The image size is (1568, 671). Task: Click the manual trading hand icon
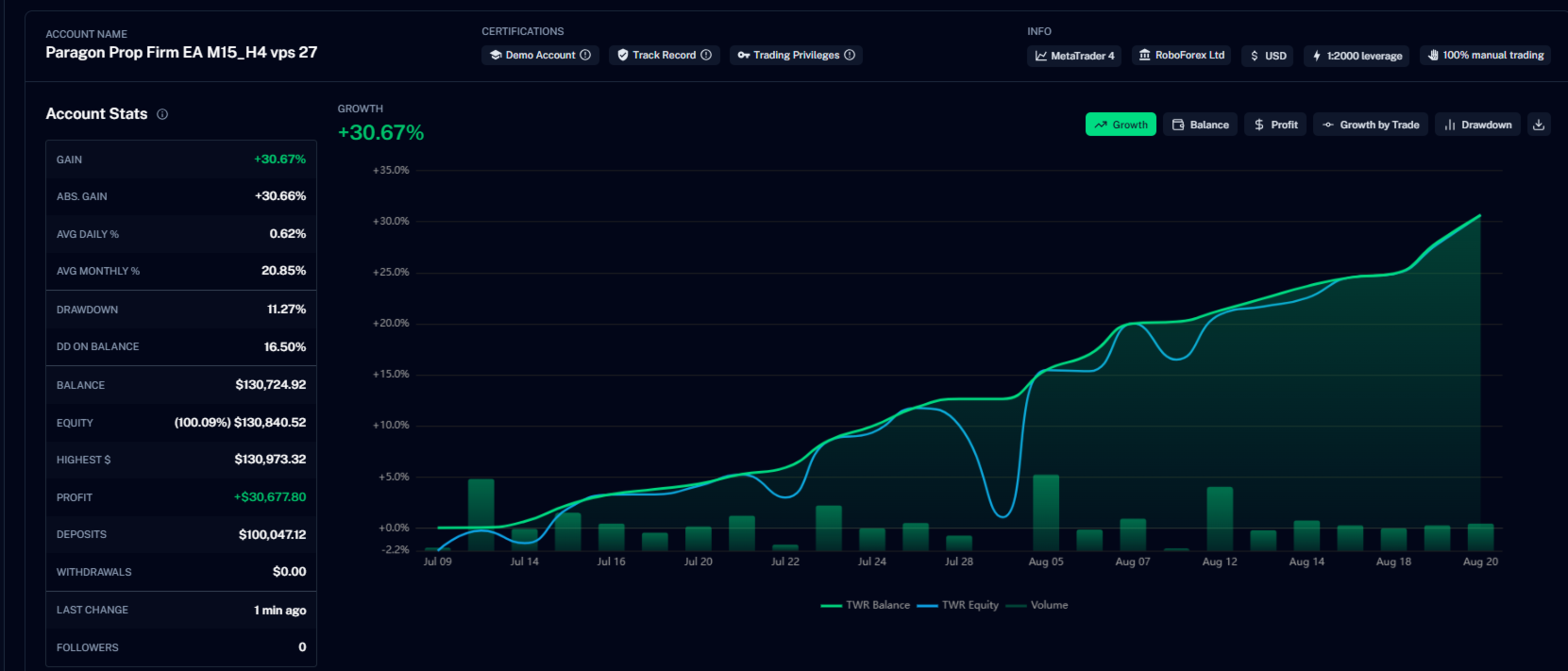[1433, 55]
